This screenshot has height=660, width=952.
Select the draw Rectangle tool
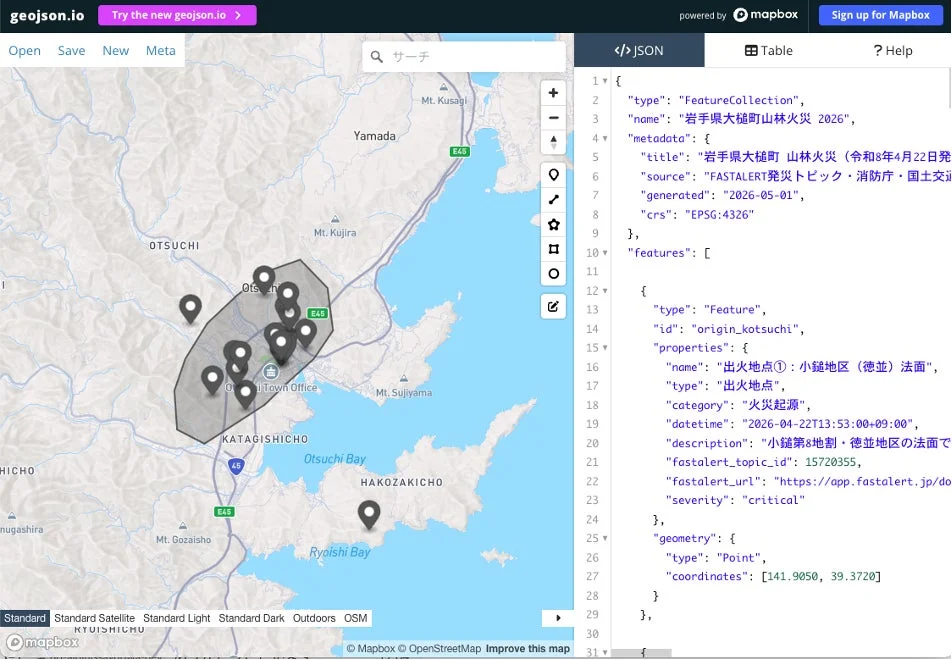tap(553, 249)
